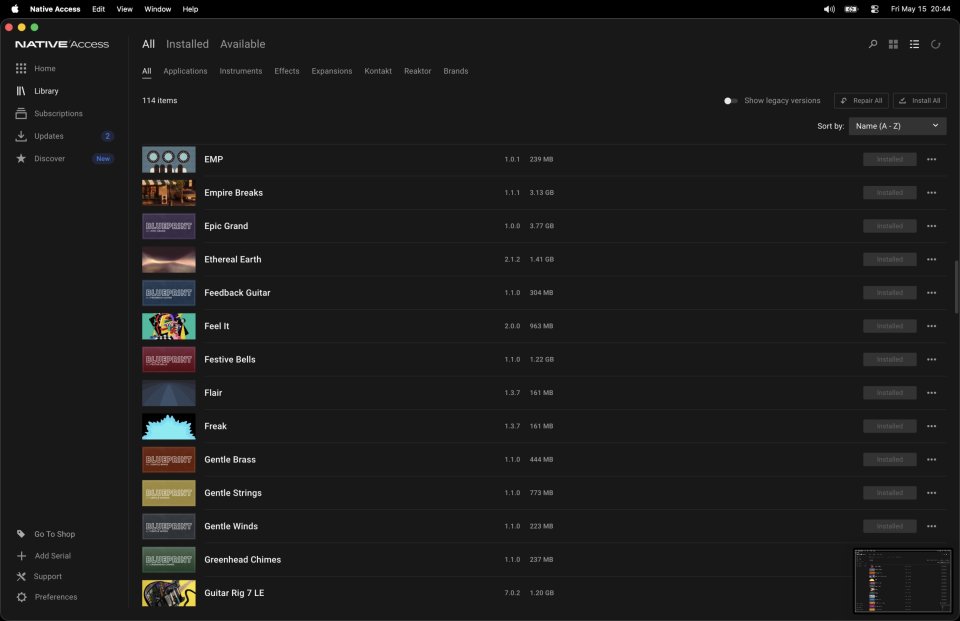
Task: Click the Go To Shop tag icon
Action: click(21, 534)
